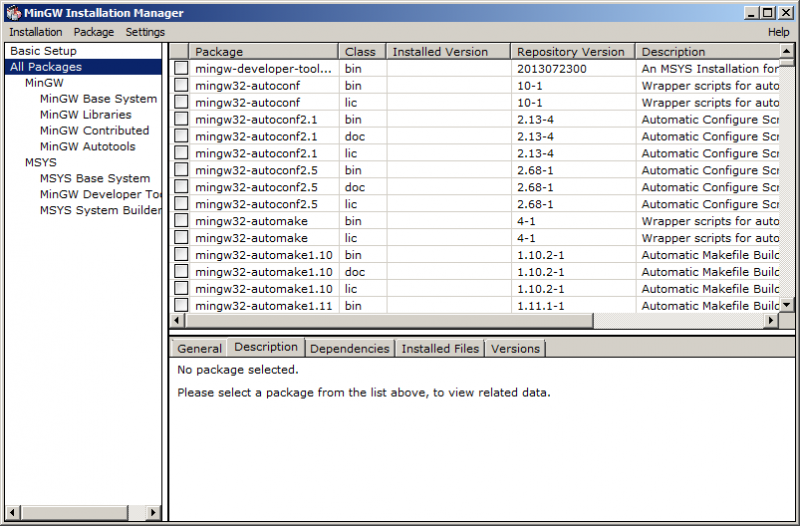Click the package list scroll-up arrow

click(x=787, y=51)
